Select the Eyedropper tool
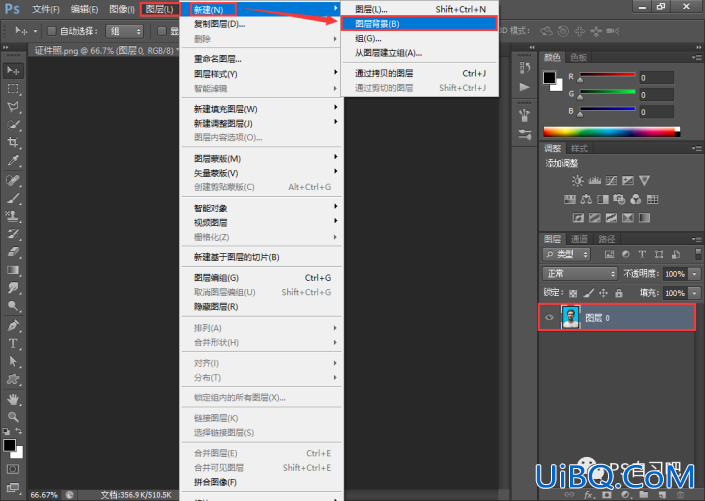705x501 pixels. [13, 161]
